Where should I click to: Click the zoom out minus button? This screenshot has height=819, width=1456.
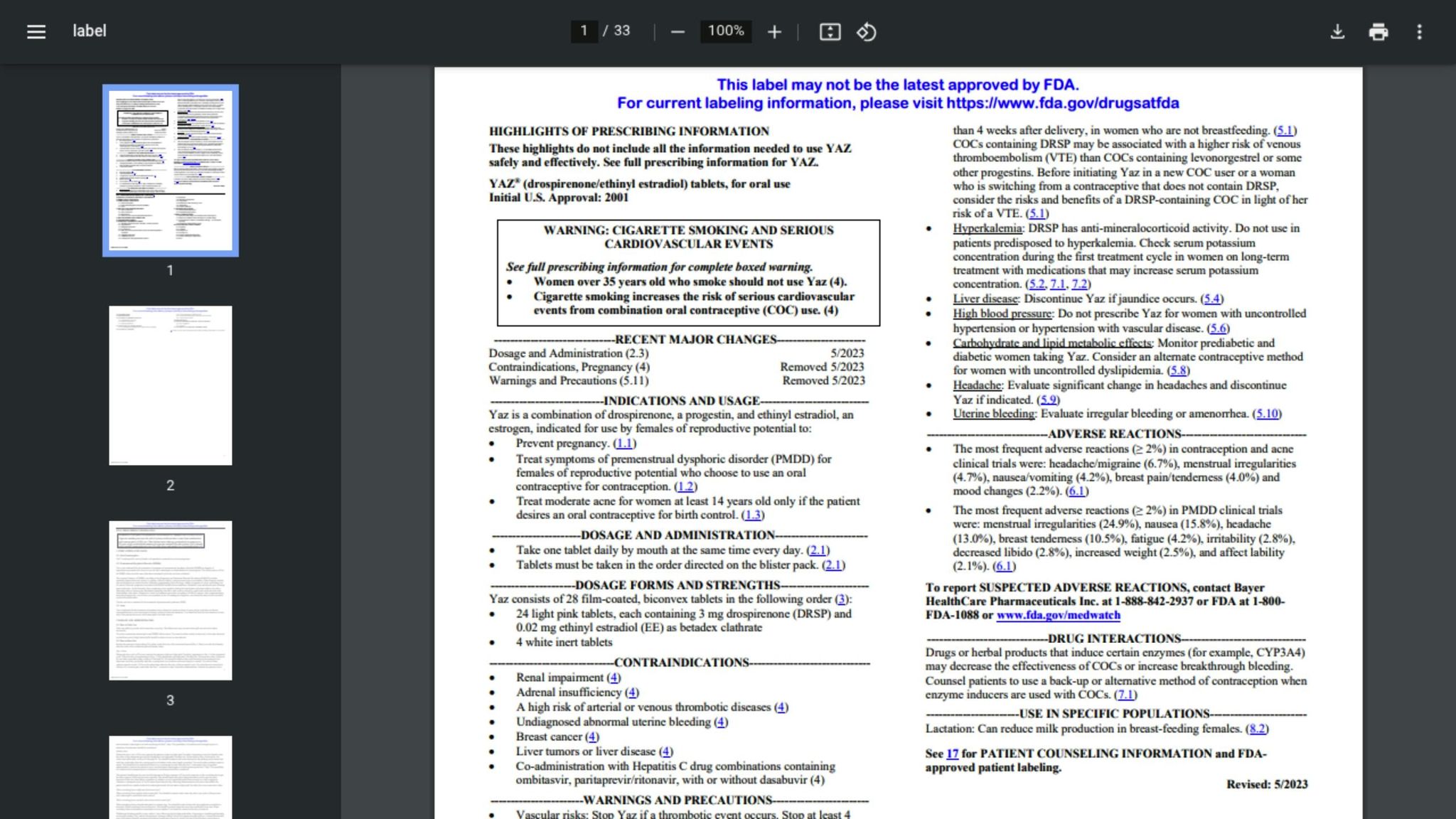678,31
